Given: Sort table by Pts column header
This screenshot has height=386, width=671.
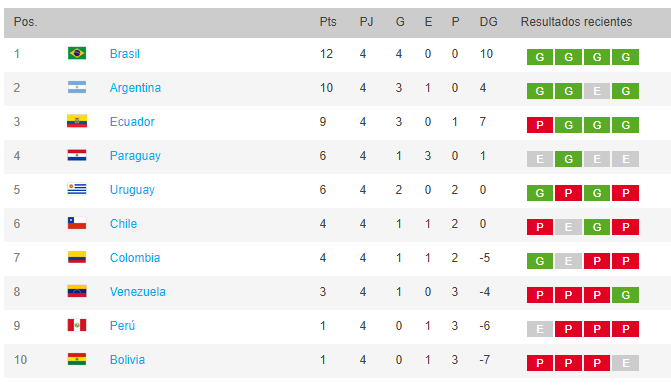Looking at the screenshot, I should [328, 22].
